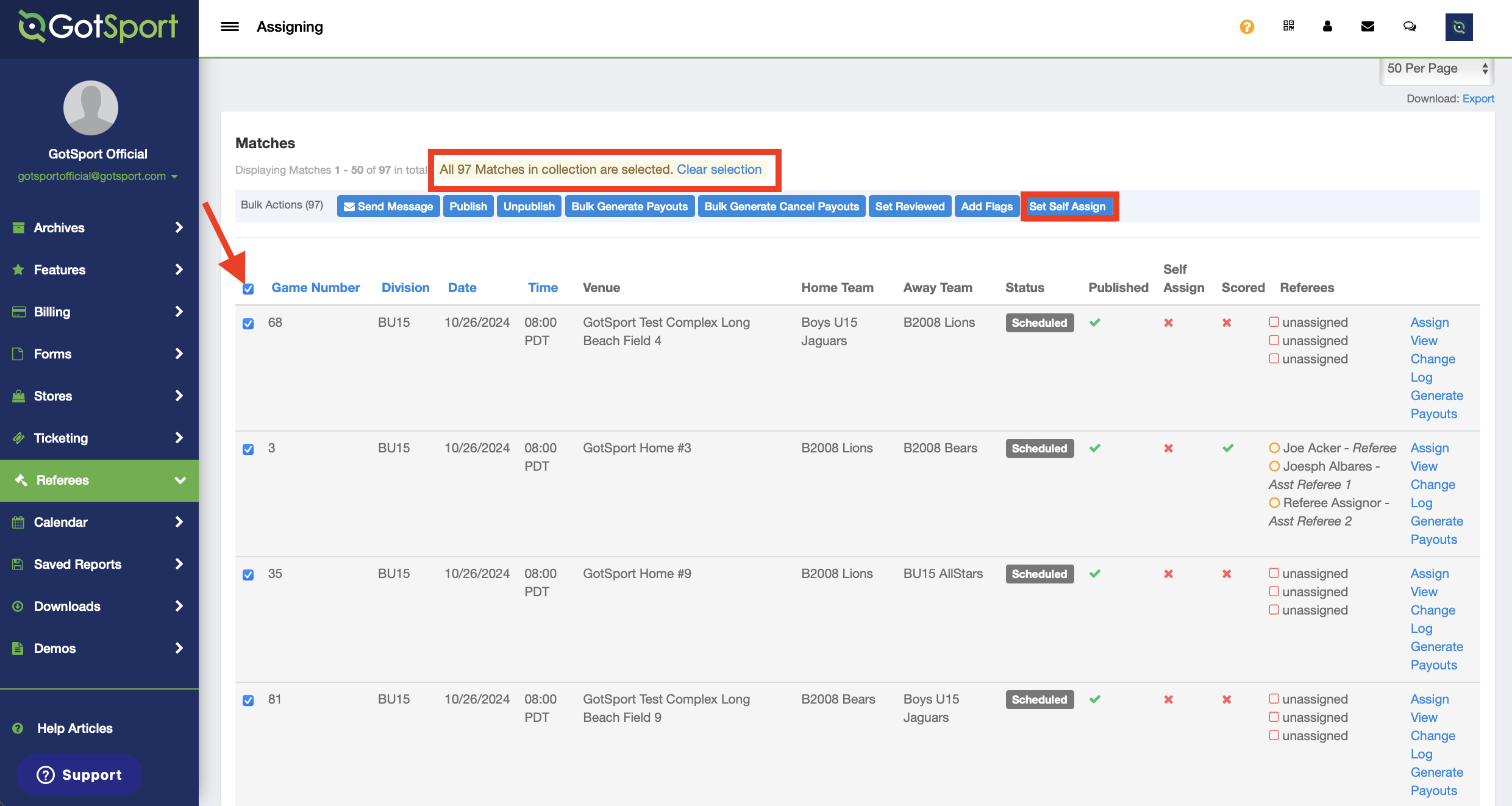Open the Support chat button
The image size is (1512, 806).
tap(80, 775)
